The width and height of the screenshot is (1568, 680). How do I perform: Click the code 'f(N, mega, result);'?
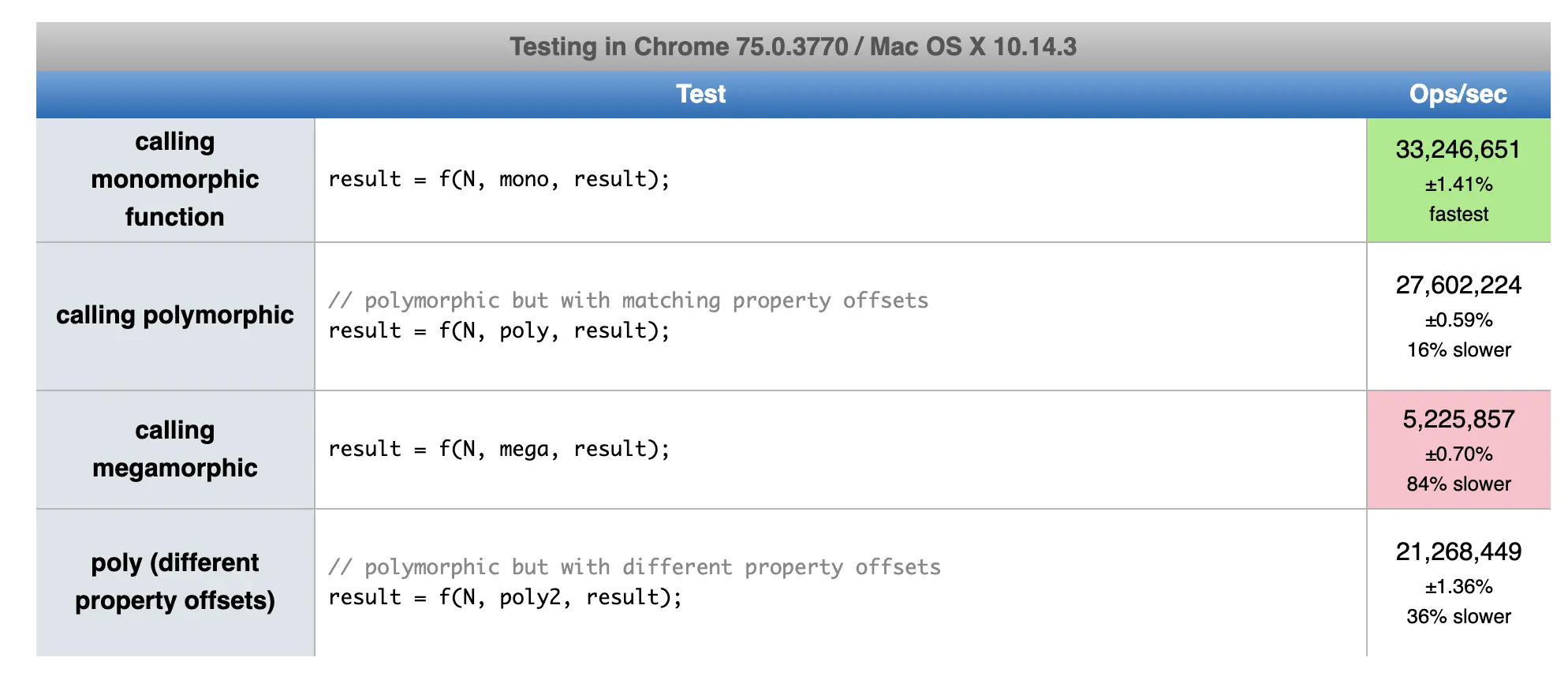click(554, 449)
